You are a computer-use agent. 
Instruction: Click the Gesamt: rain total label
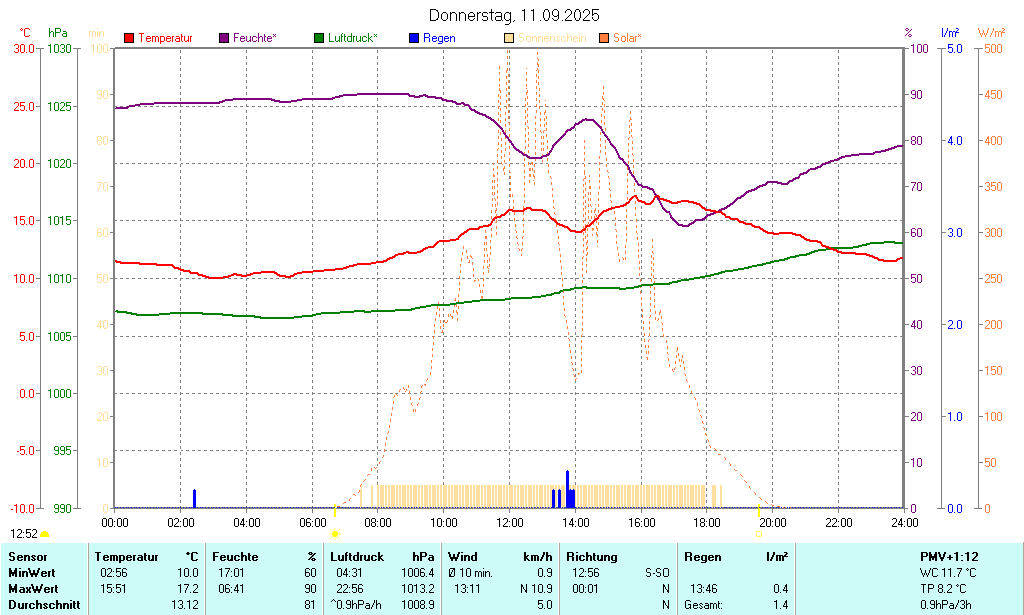tap(703, 605)
